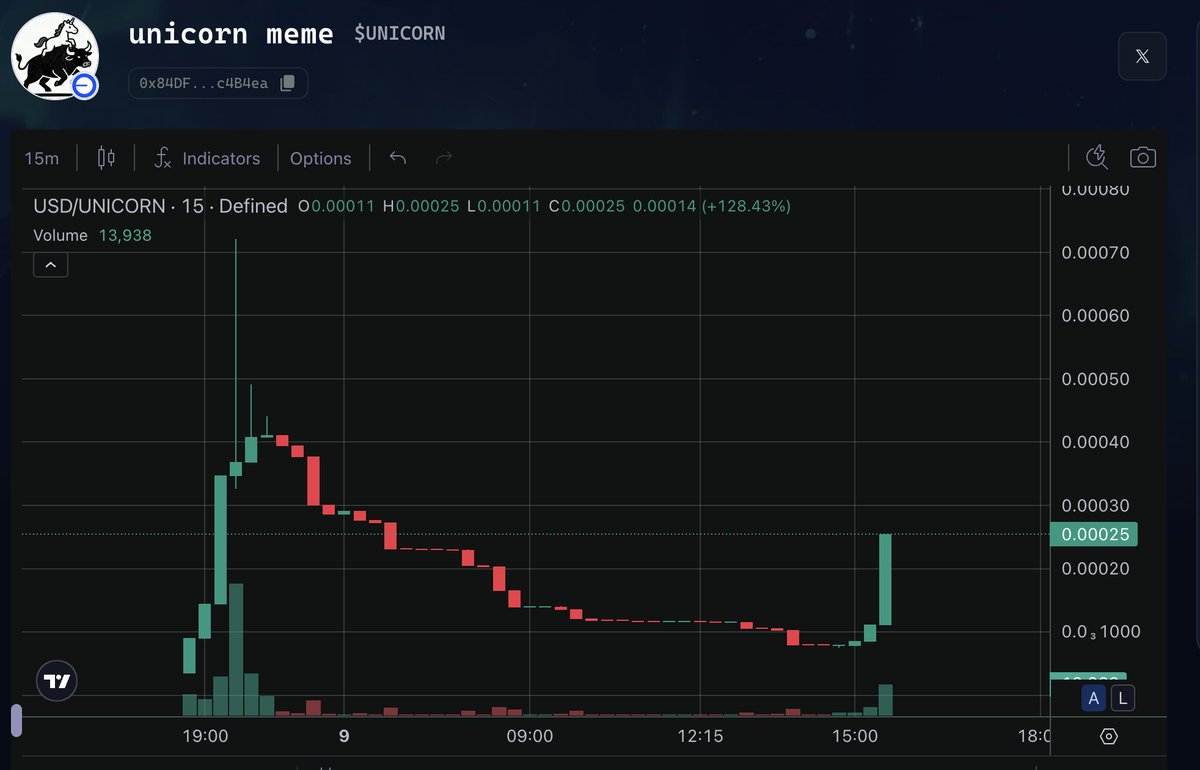Click the 0.00050 price axis label
This screenshot has height=770, width=1200.
(x=1095, y=379)
